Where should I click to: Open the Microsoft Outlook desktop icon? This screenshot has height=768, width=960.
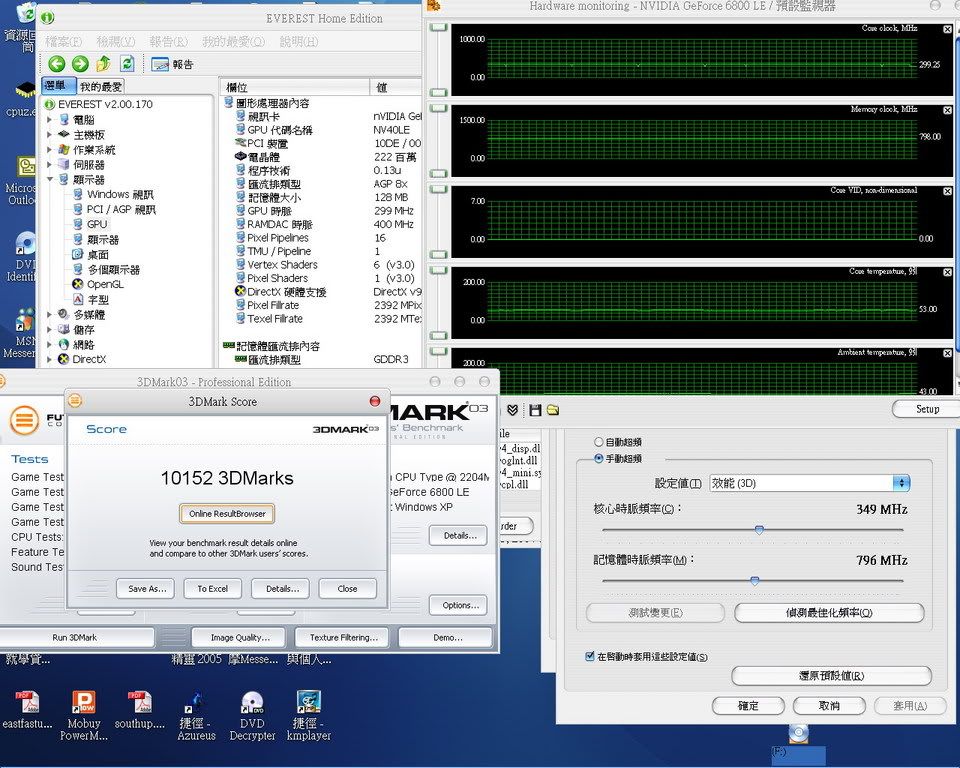tap(22, 181)
